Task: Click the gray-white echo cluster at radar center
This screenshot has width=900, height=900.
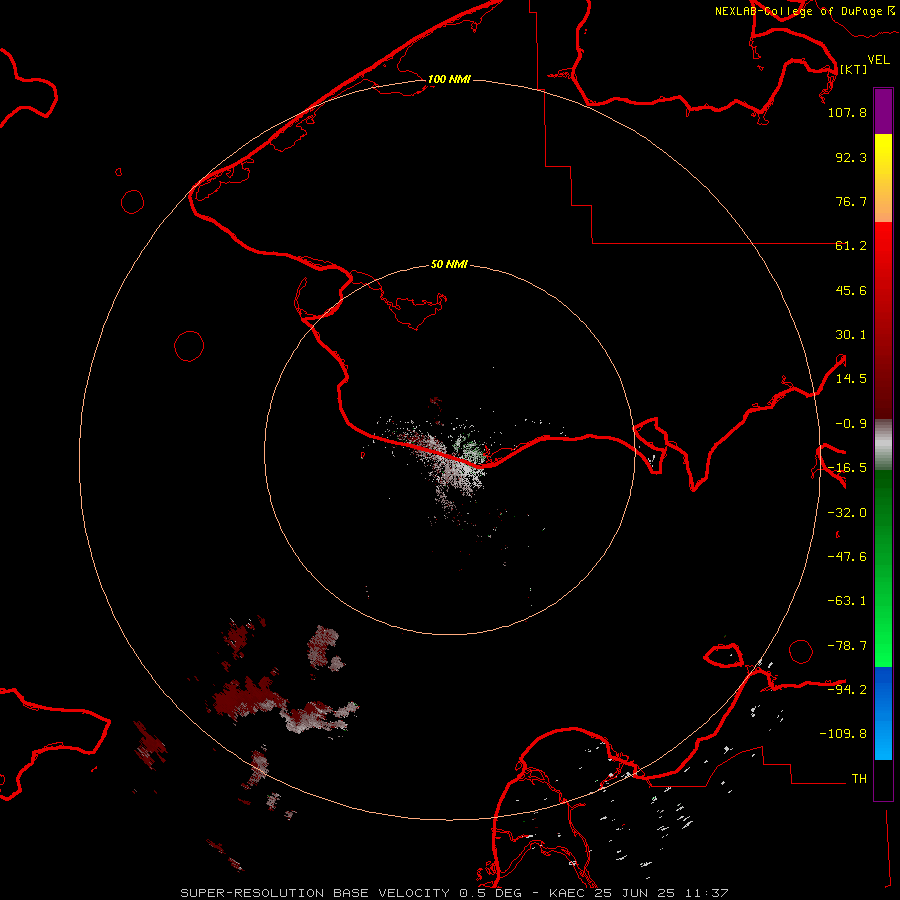Action: [x=453, y=465]
